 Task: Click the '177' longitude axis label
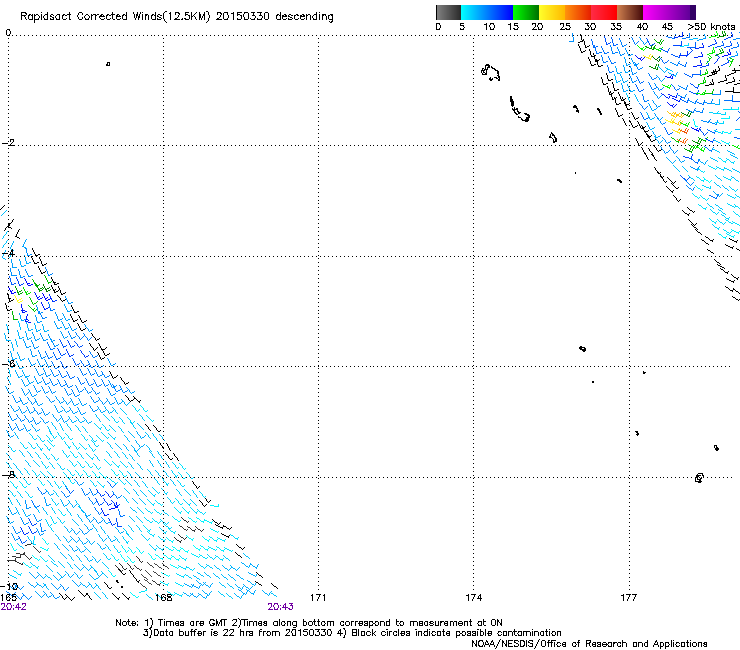click(x=628, y=598)
